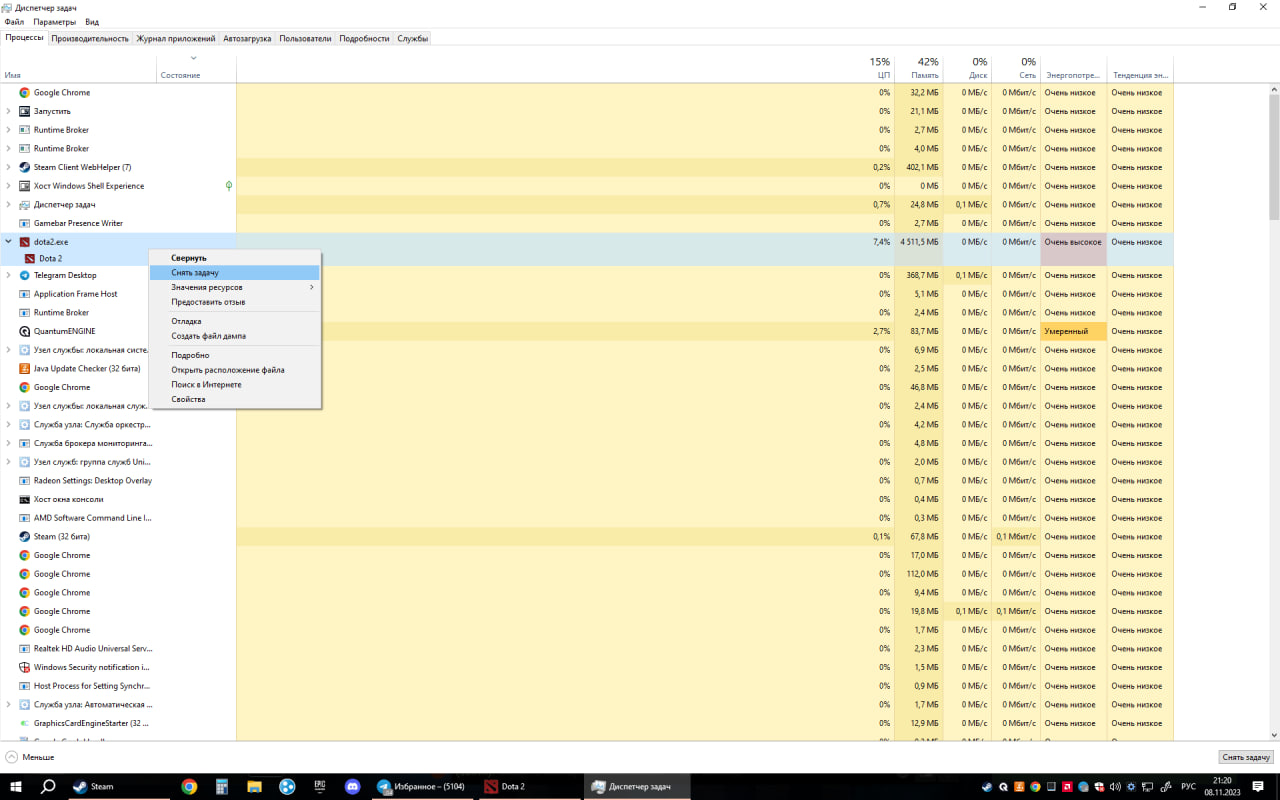Viewport: 1280px width, 800px height.
Task: Open the Файл menu
Action: click(x=14, y=21)
